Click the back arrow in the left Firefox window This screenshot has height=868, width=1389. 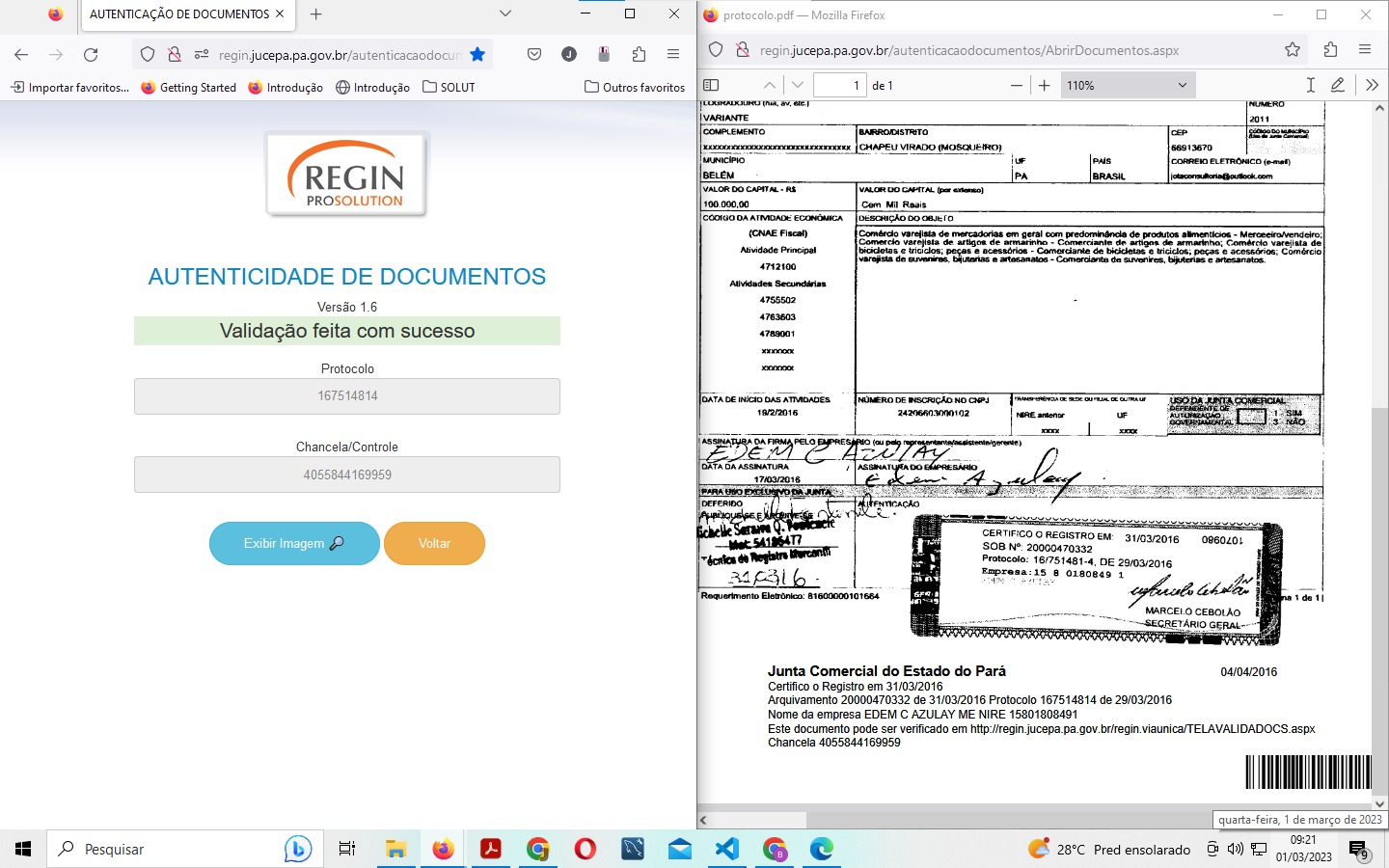pyautogui.click(x=21, y=55)
